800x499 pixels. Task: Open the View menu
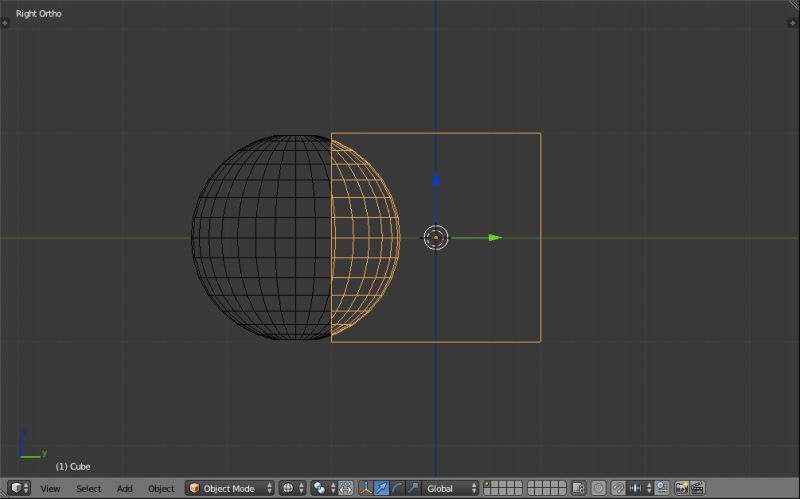(x=50, y=488)
